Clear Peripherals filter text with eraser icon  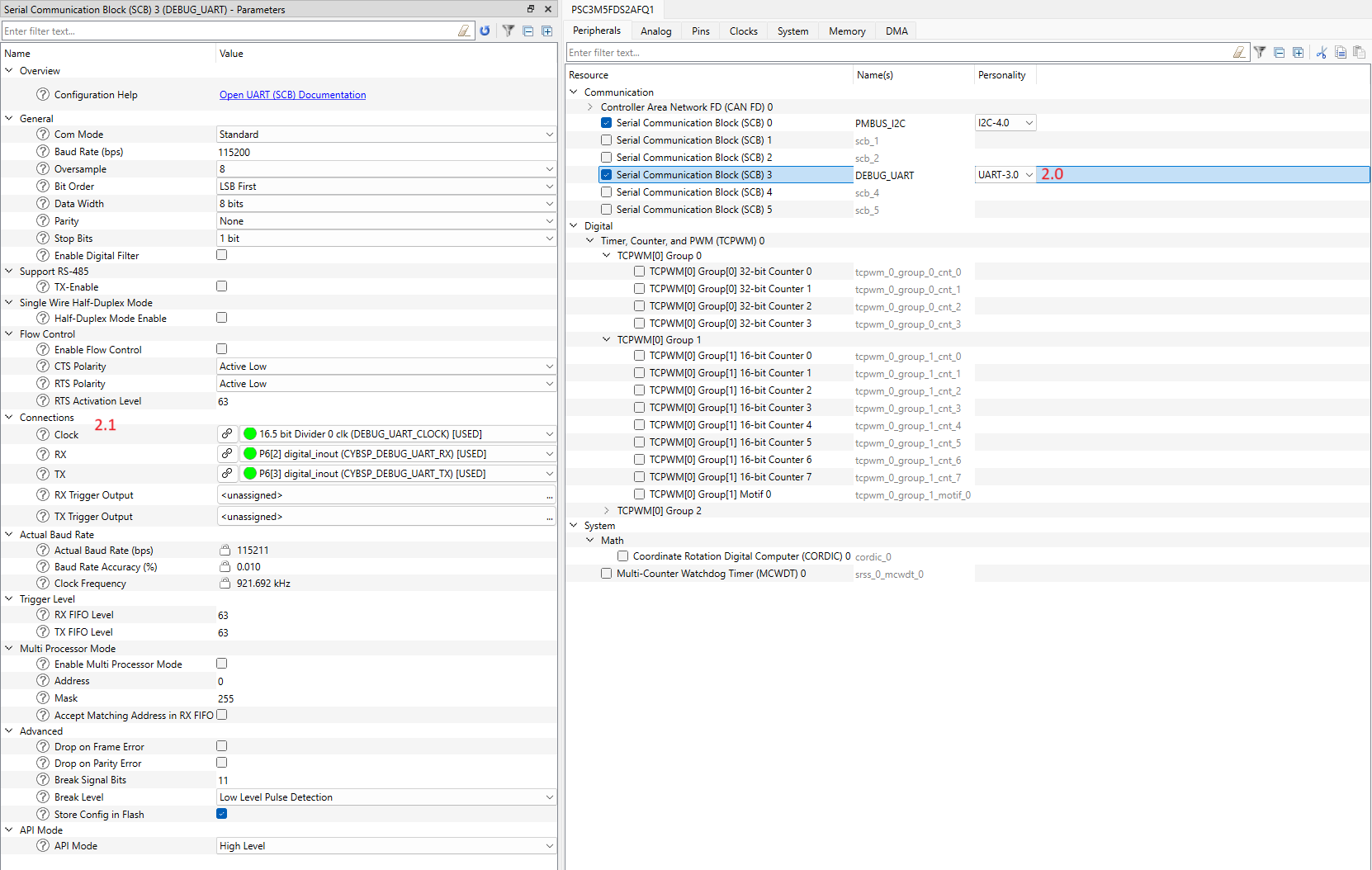point(1238,52)
